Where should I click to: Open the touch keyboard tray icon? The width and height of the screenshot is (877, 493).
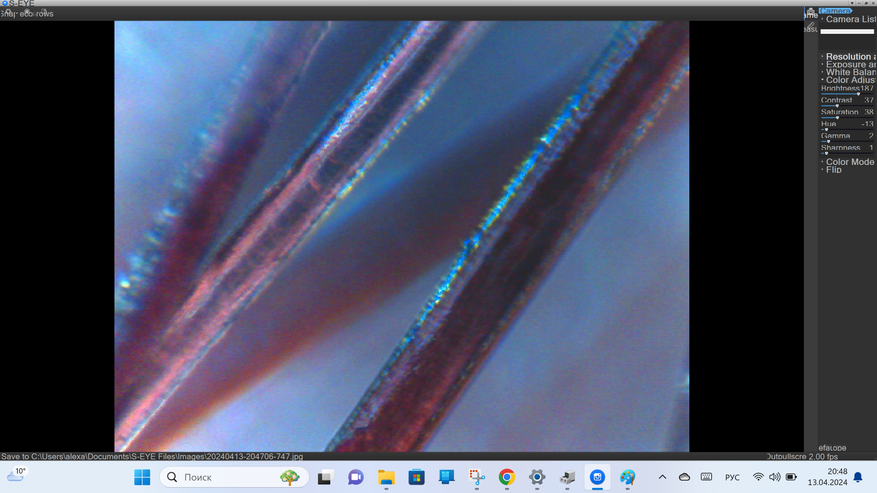(706, 477)
